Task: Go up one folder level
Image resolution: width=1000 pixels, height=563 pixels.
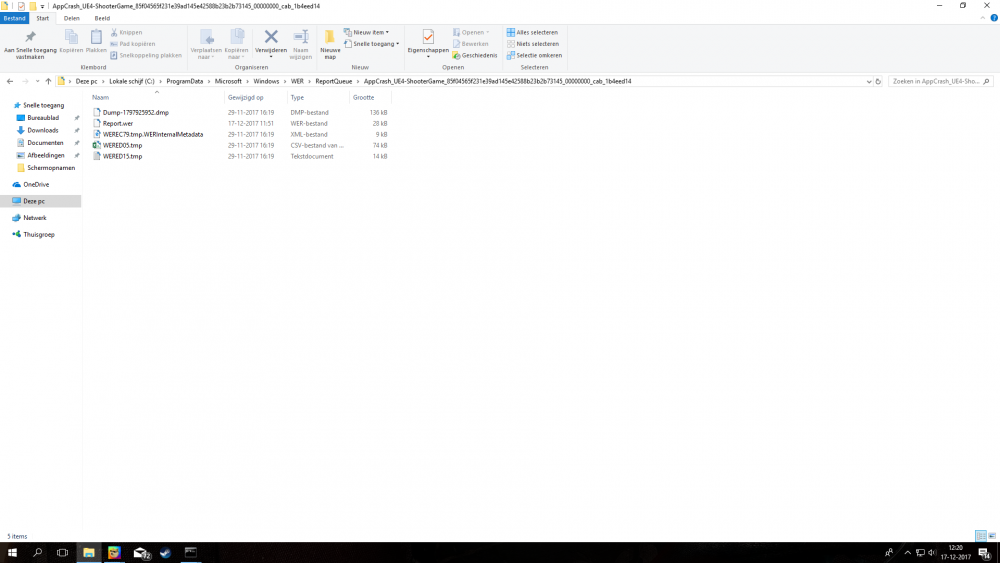Action: pos(48,82)
